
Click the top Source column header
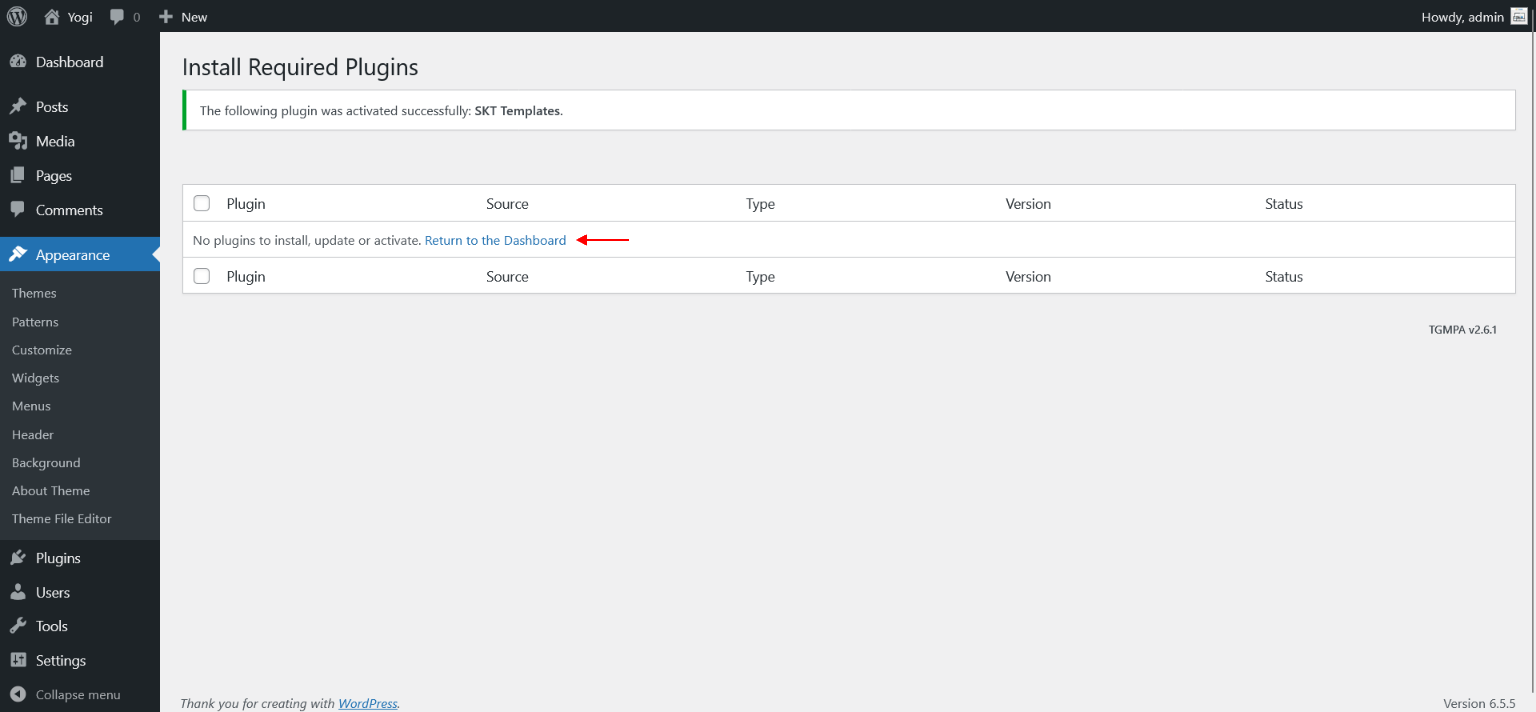click(507, 203)
